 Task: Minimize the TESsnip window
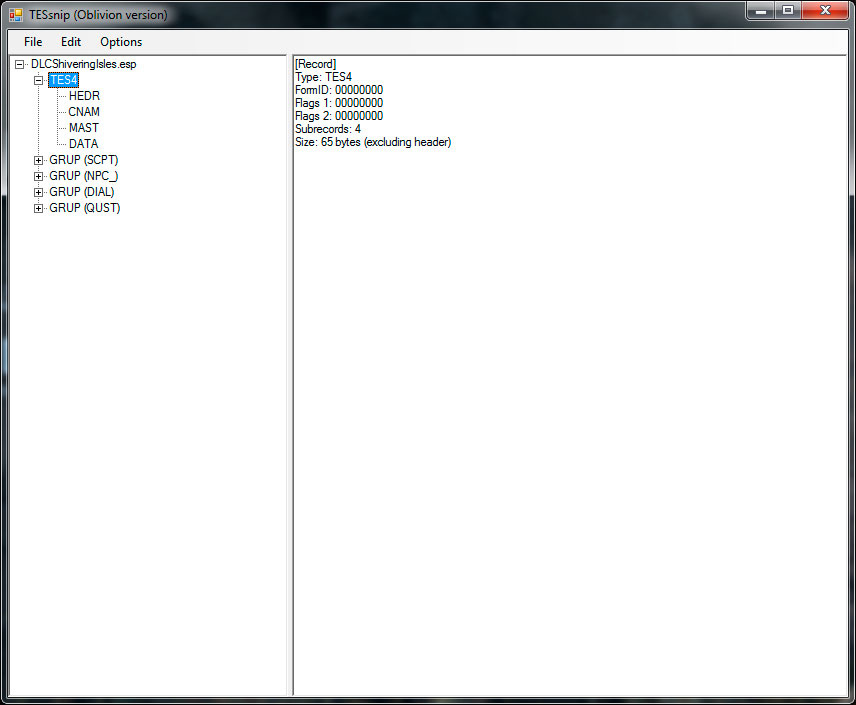[x=762, y=11]
